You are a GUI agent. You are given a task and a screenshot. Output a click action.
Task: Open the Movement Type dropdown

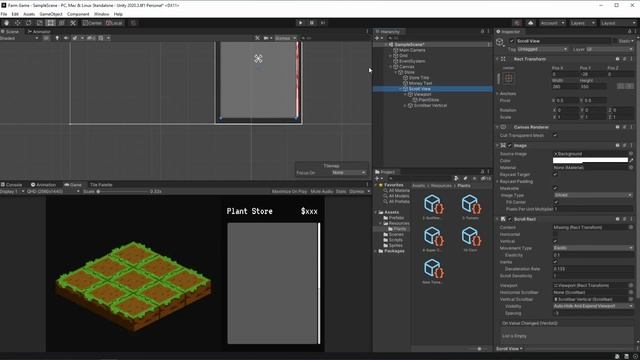pyautogui.click(x=593, y=248)
